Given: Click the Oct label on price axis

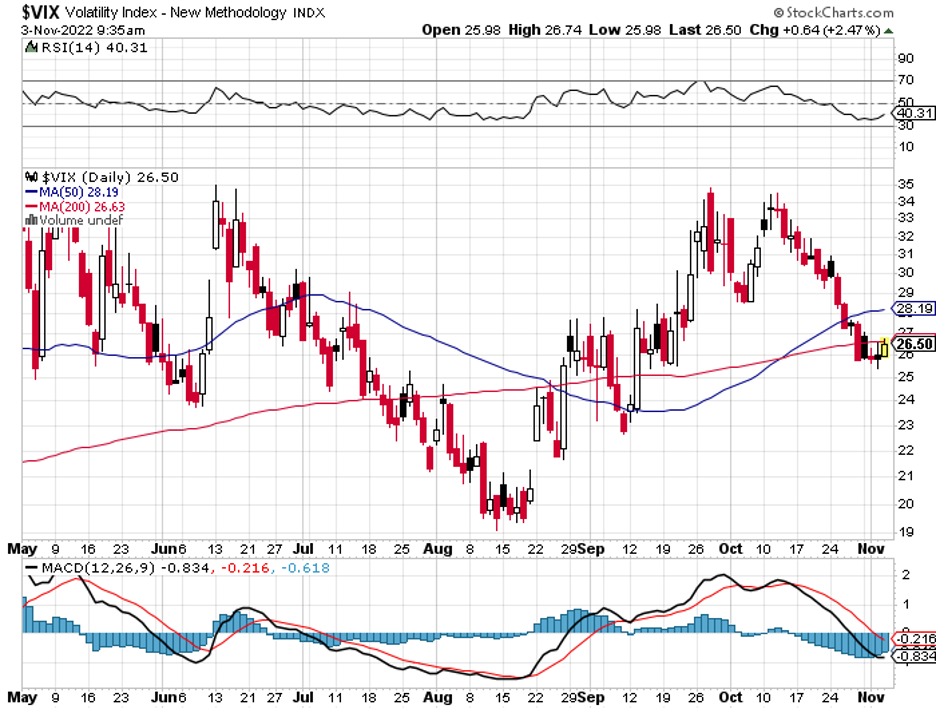Looking at the screenshot, I should pos(730,549).
